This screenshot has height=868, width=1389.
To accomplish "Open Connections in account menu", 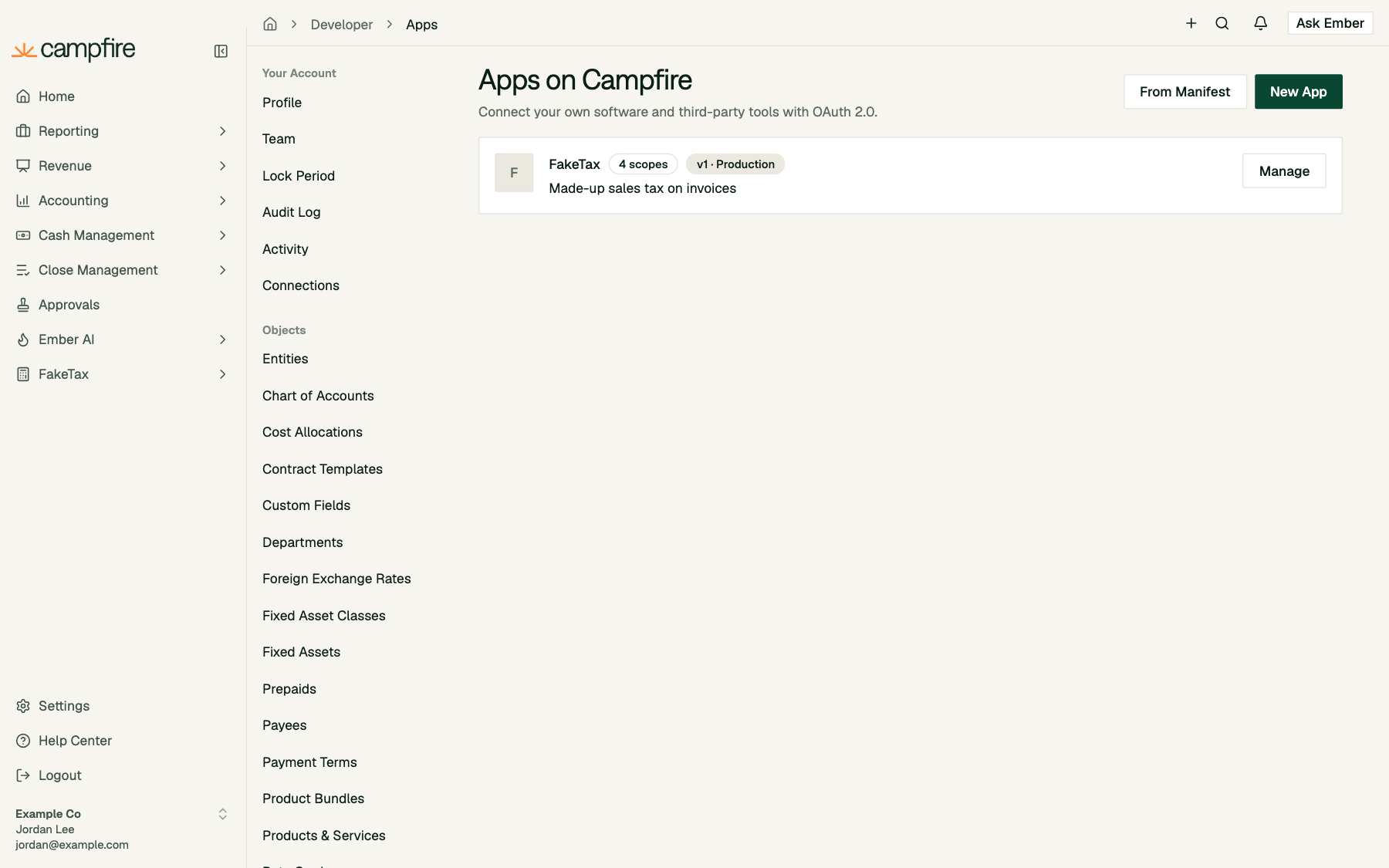I will point(301,285).
